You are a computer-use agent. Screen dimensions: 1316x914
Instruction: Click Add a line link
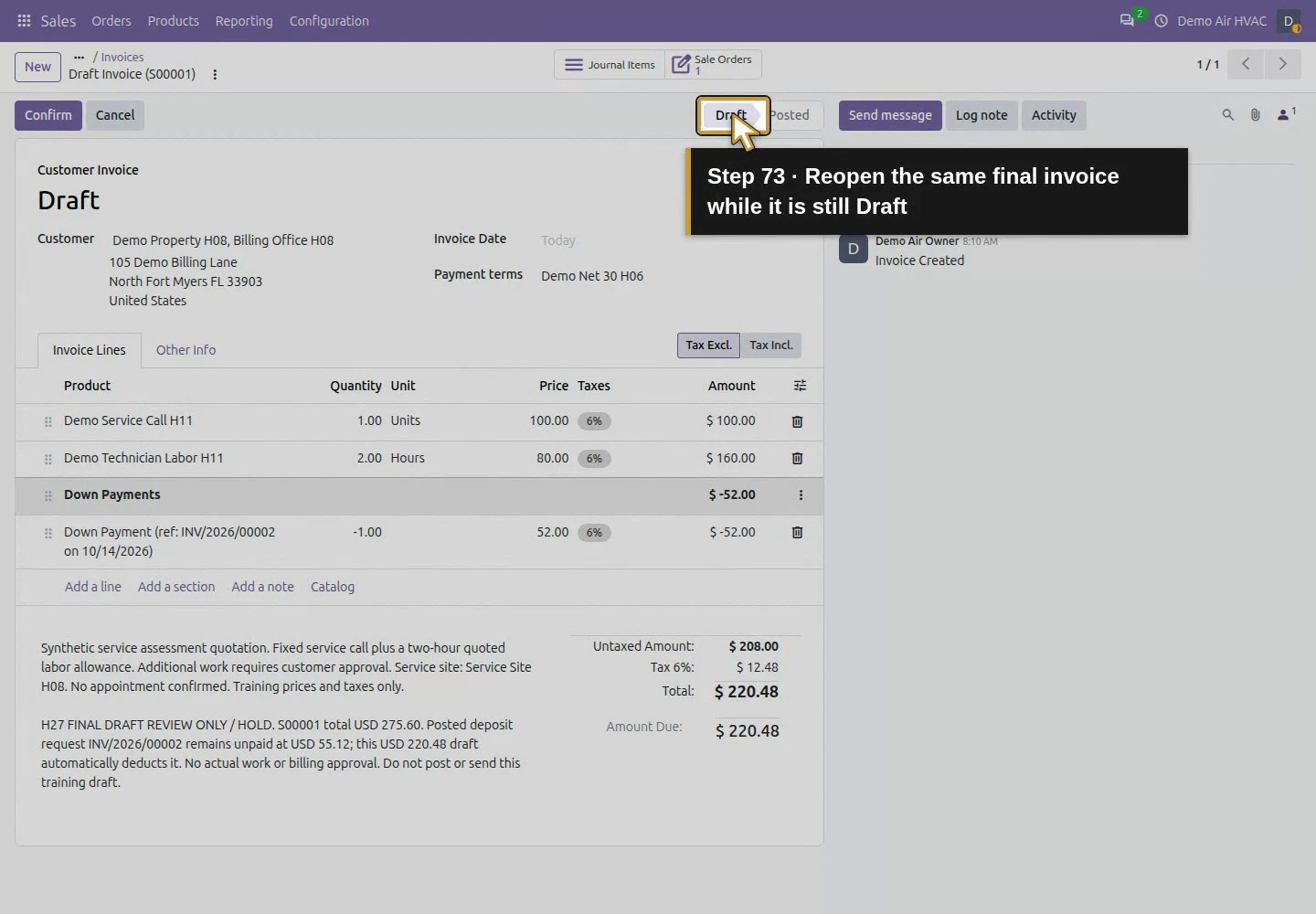click(x=93, y=587)
